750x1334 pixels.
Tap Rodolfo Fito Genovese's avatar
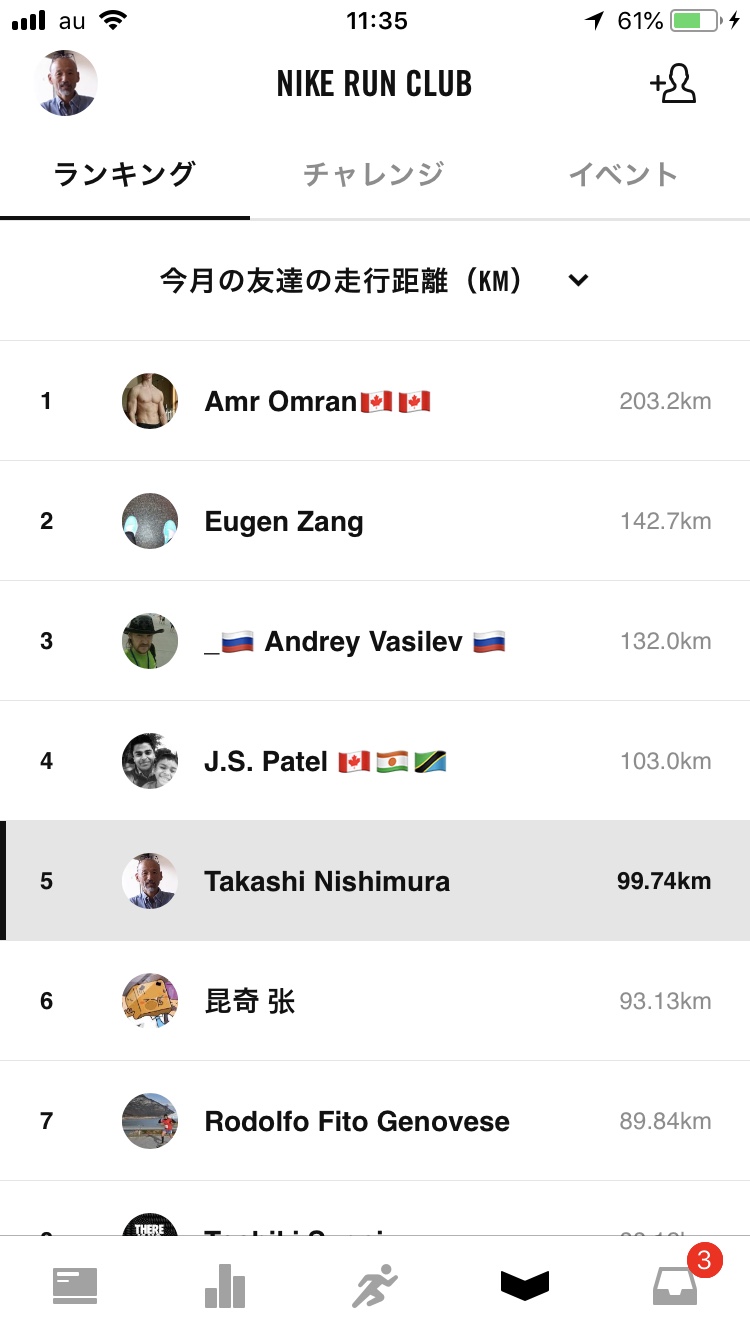point(150,1121)
